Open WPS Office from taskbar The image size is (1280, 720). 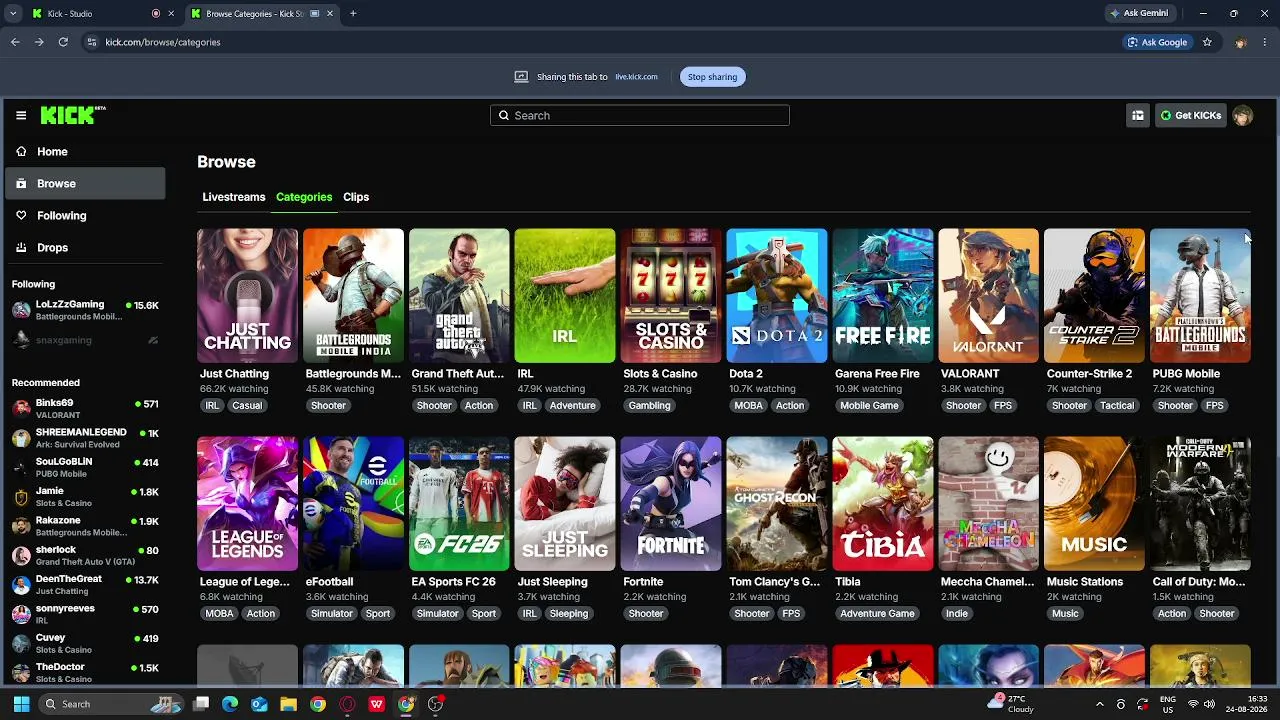[x=377, y=704]
